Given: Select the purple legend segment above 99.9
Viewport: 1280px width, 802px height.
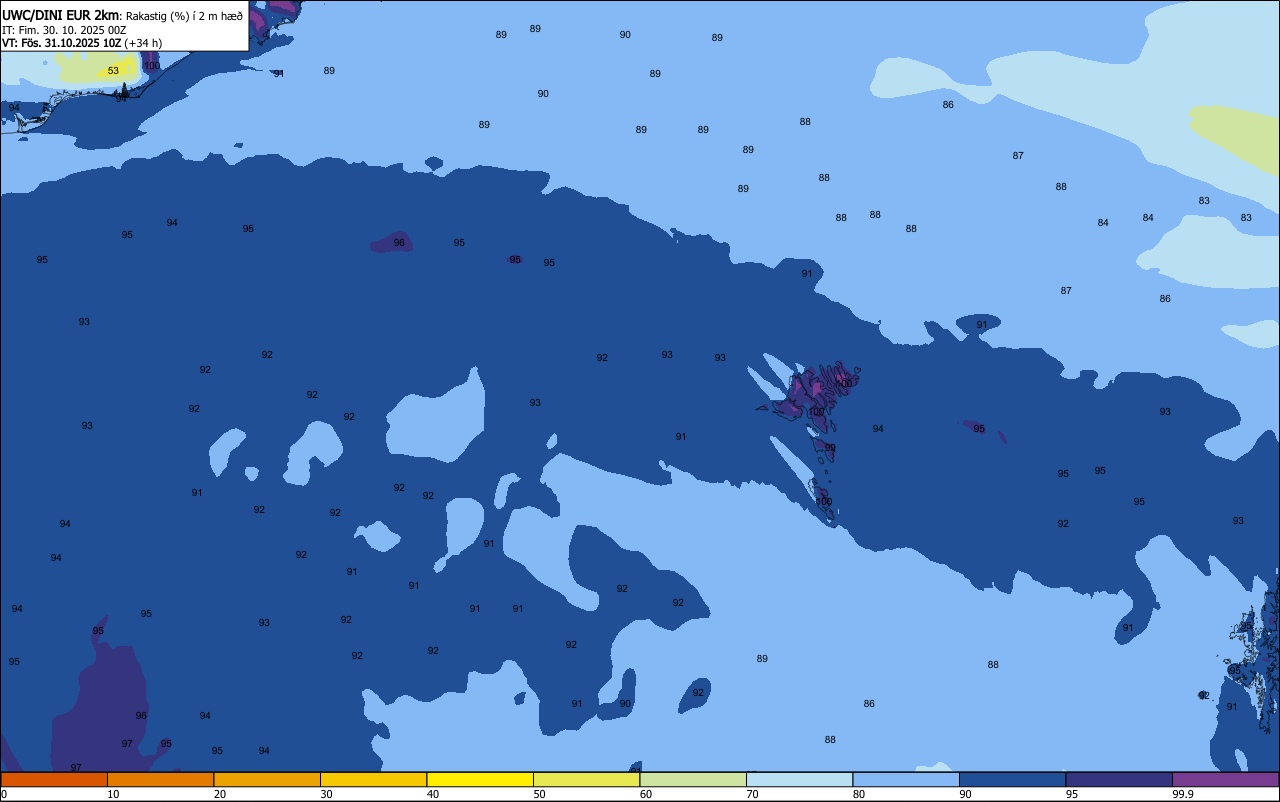Looking at the screenshot, I should click(x=1225, y=779).
